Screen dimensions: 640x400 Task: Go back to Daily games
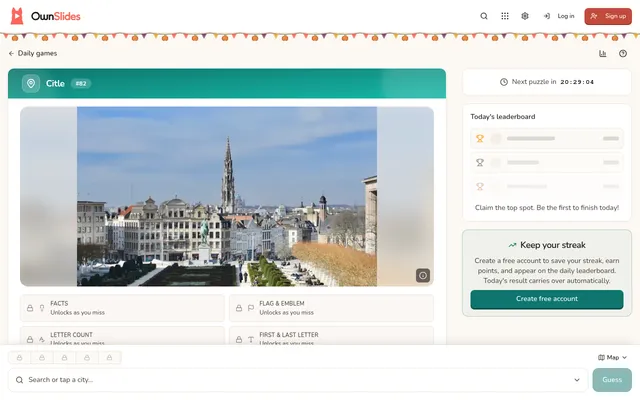33,53
